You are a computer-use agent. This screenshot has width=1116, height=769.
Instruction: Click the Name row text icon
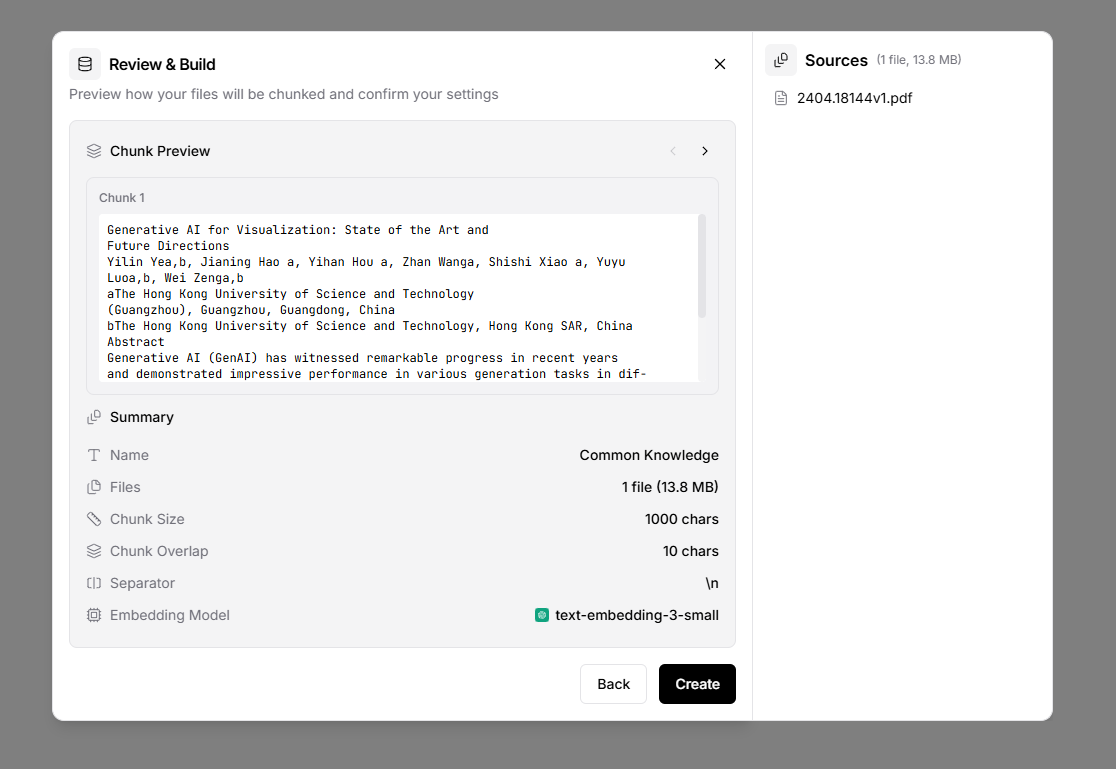(94, 455)
